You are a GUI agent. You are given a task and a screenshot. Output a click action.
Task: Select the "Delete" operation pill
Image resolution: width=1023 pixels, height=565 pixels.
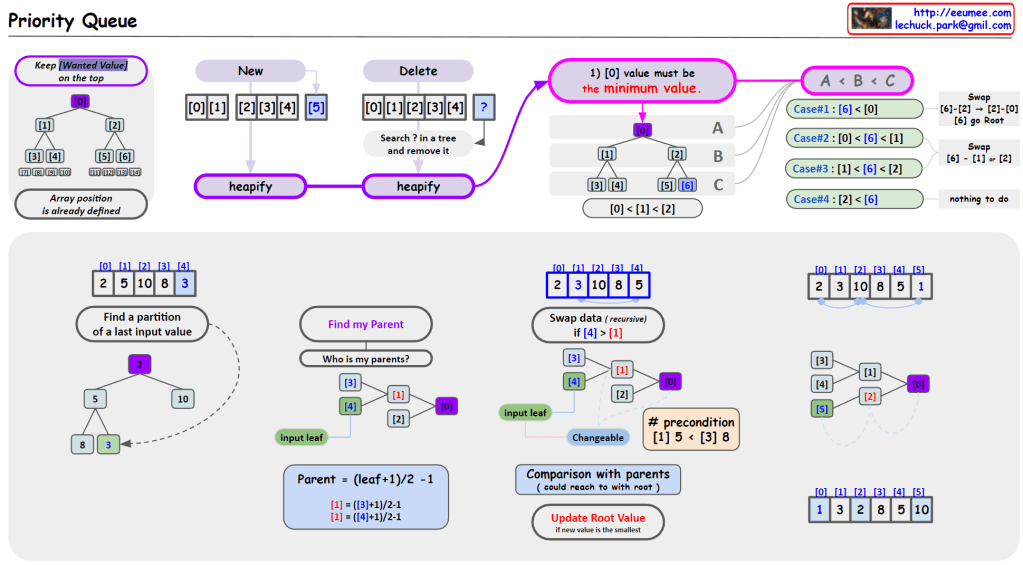click(x=418, y=71)
